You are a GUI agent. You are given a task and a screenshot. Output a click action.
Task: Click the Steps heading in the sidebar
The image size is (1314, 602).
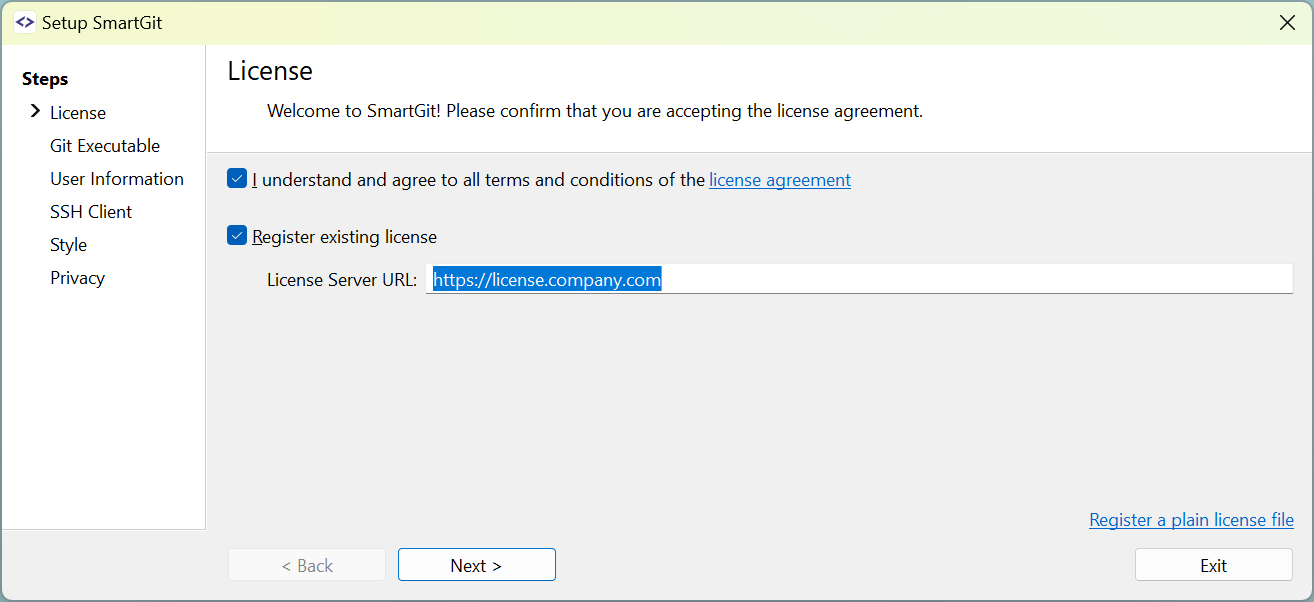(x=44, y=78)
